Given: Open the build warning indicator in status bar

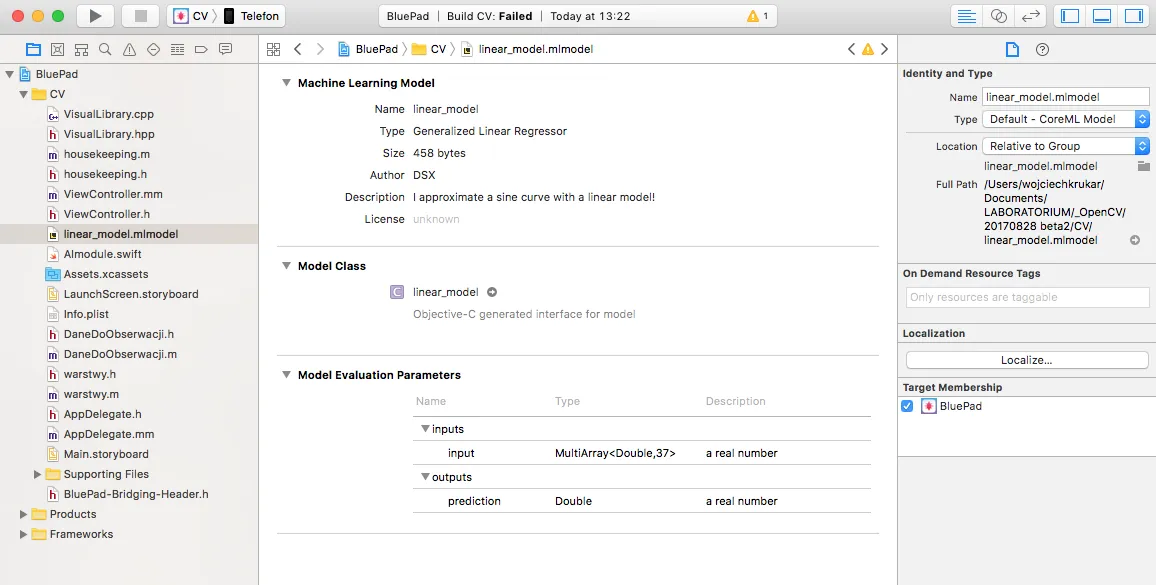Looking at the screenshot, I should pyautogui.click(x=757, y=16).
